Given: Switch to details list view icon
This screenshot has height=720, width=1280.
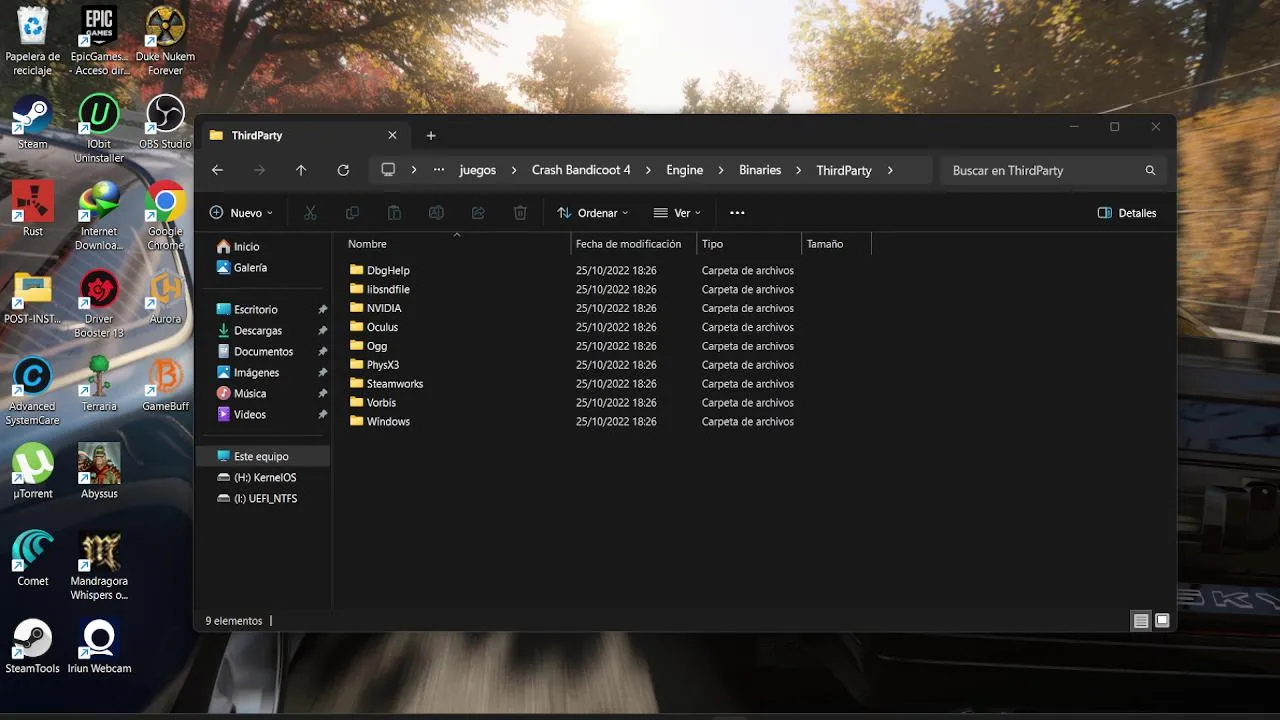Looking at the screenshot, I should click(x=1141, y=621).
